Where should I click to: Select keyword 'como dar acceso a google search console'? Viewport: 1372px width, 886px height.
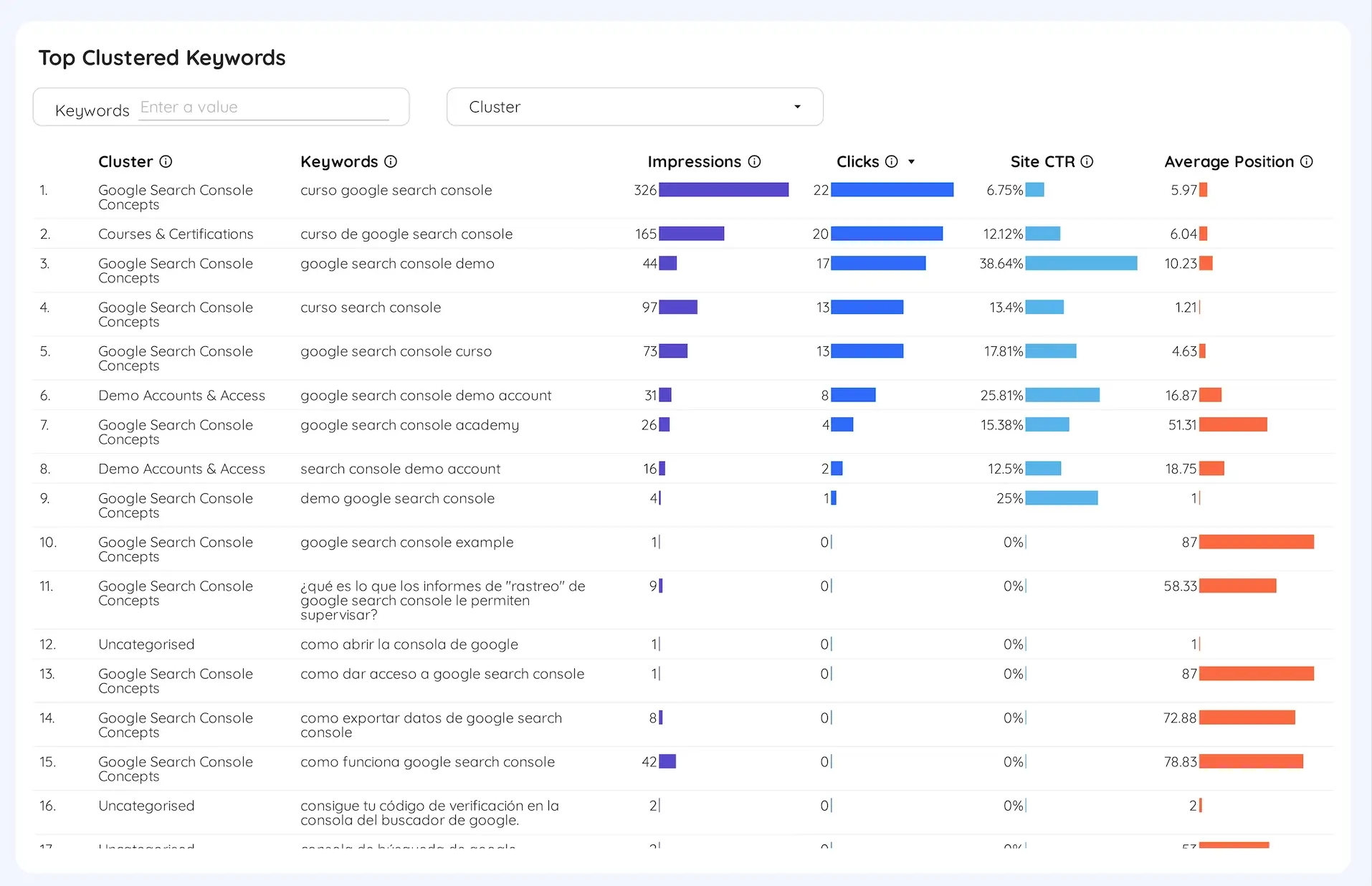pyautogui.click(x=442, y=674)
